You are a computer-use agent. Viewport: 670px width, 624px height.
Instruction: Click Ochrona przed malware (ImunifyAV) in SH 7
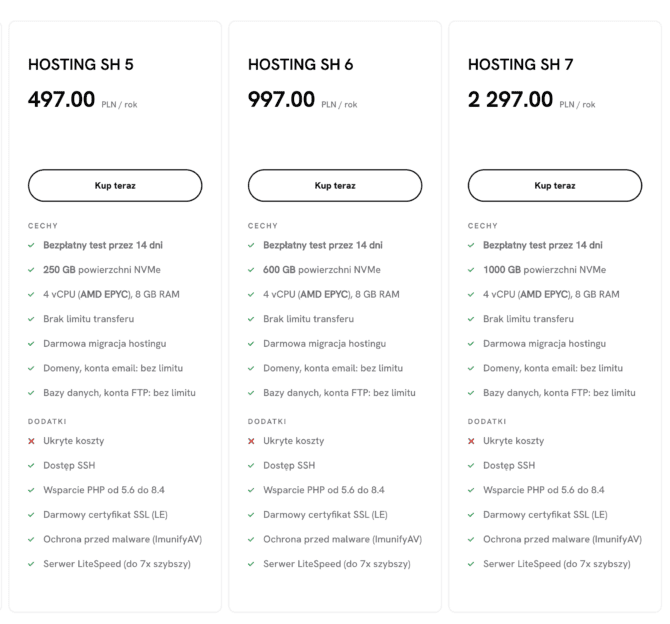pyautogui.click(x=562, y=539)
